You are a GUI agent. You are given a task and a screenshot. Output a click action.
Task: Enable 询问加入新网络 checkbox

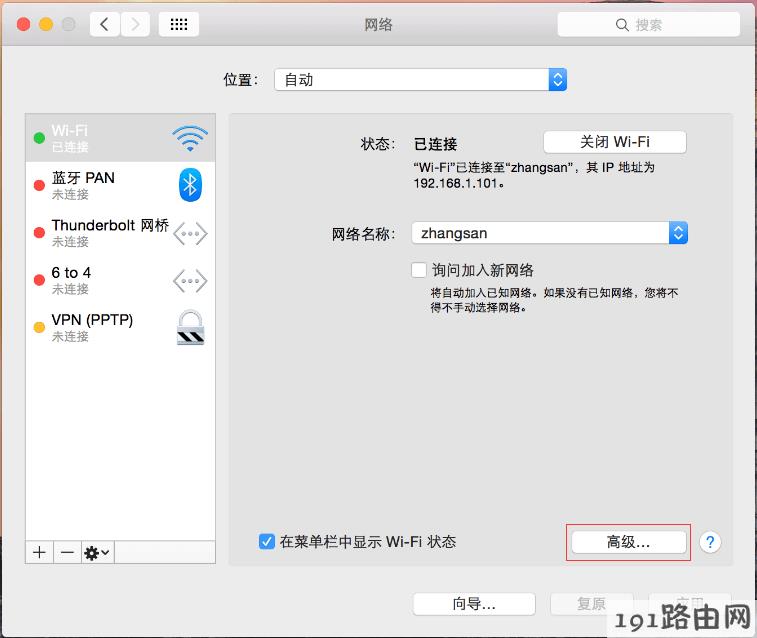419,270
